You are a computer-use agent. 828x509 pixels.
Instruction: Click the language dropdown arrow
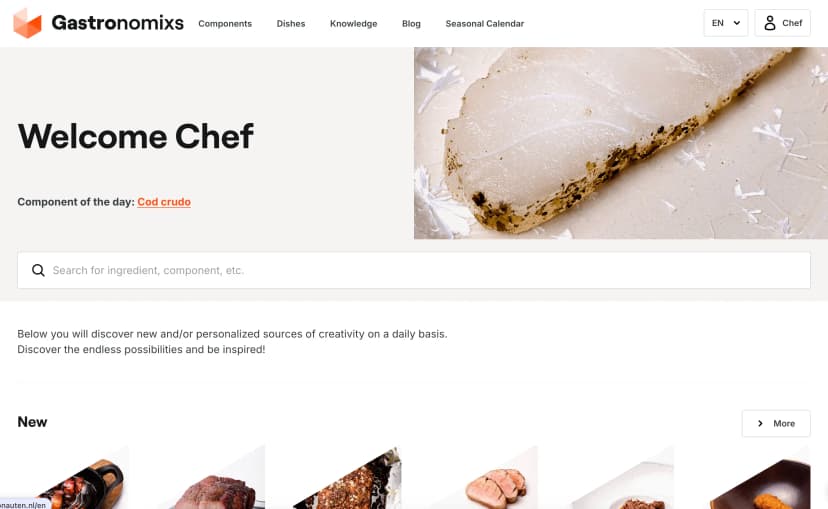tap(737, 23)
